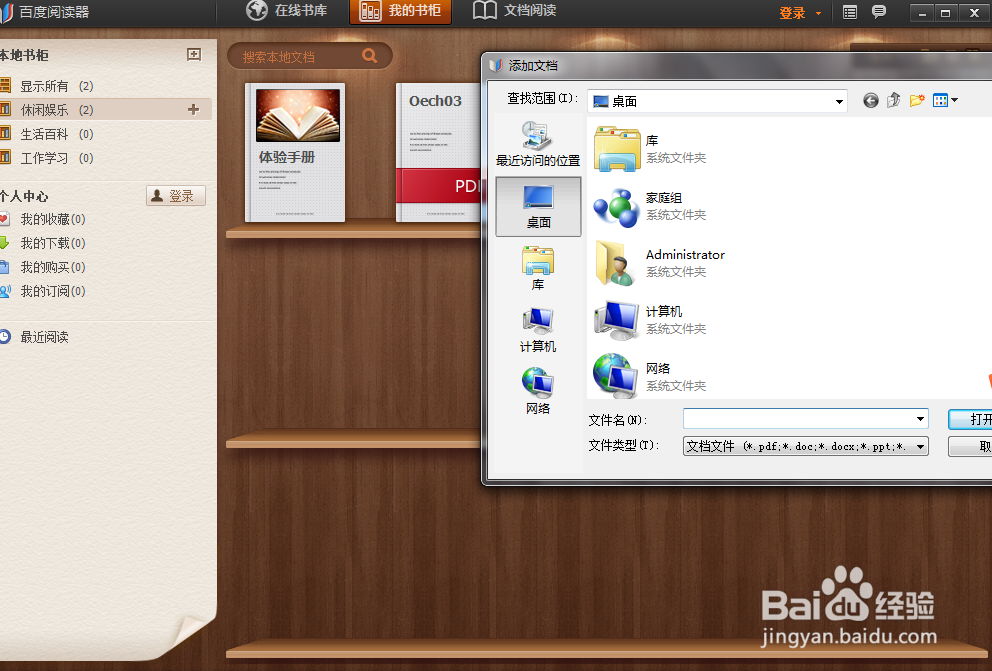Select 库 in the places bar
This screenshot has height=671, width=992.
click(538, 268)
